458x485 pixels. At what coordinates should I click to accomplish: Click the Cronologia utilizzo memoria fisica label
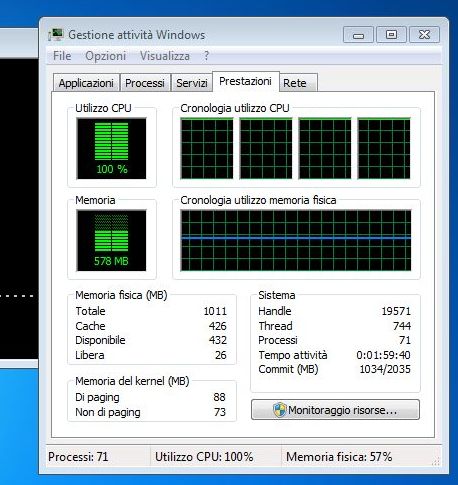coord(258,200)
